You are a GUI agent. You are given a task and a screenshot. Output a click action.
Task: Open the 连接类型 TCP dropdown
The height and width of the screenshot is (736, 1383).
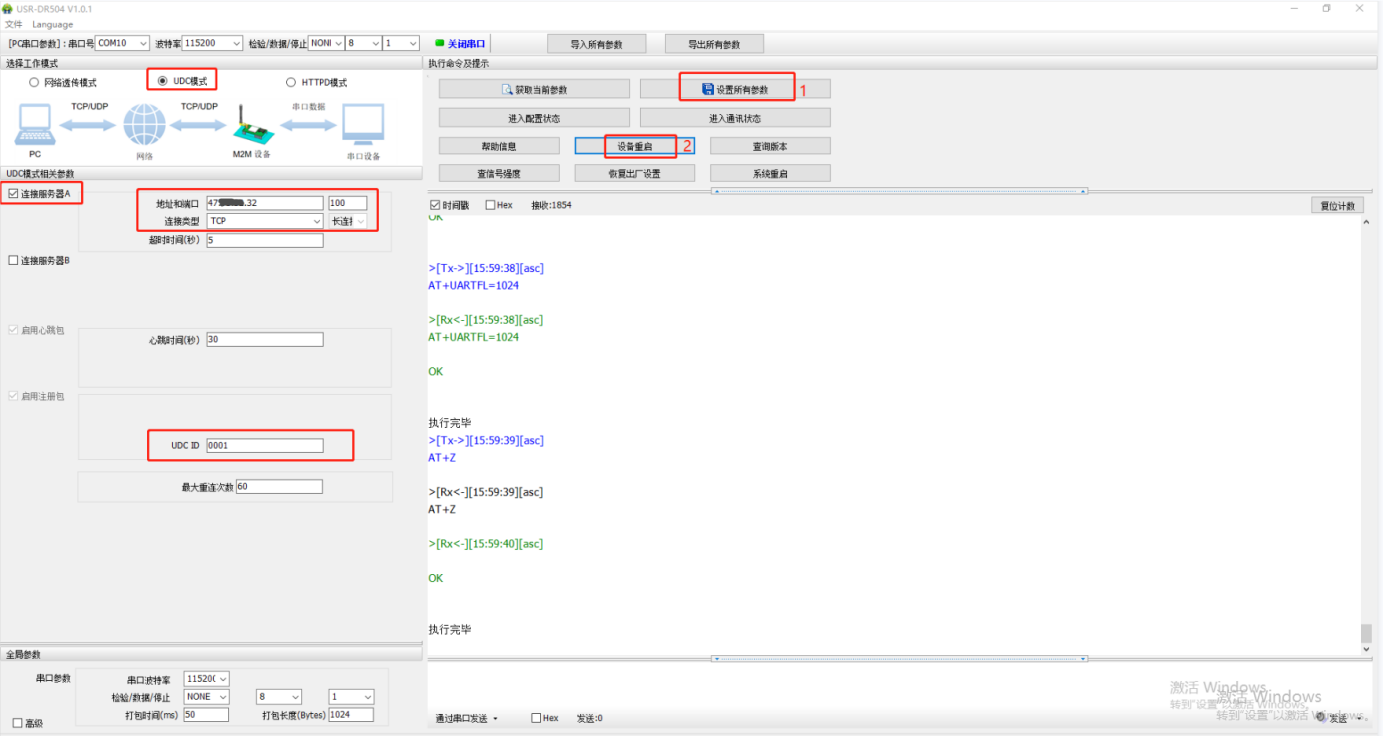(x=264, y=221)
